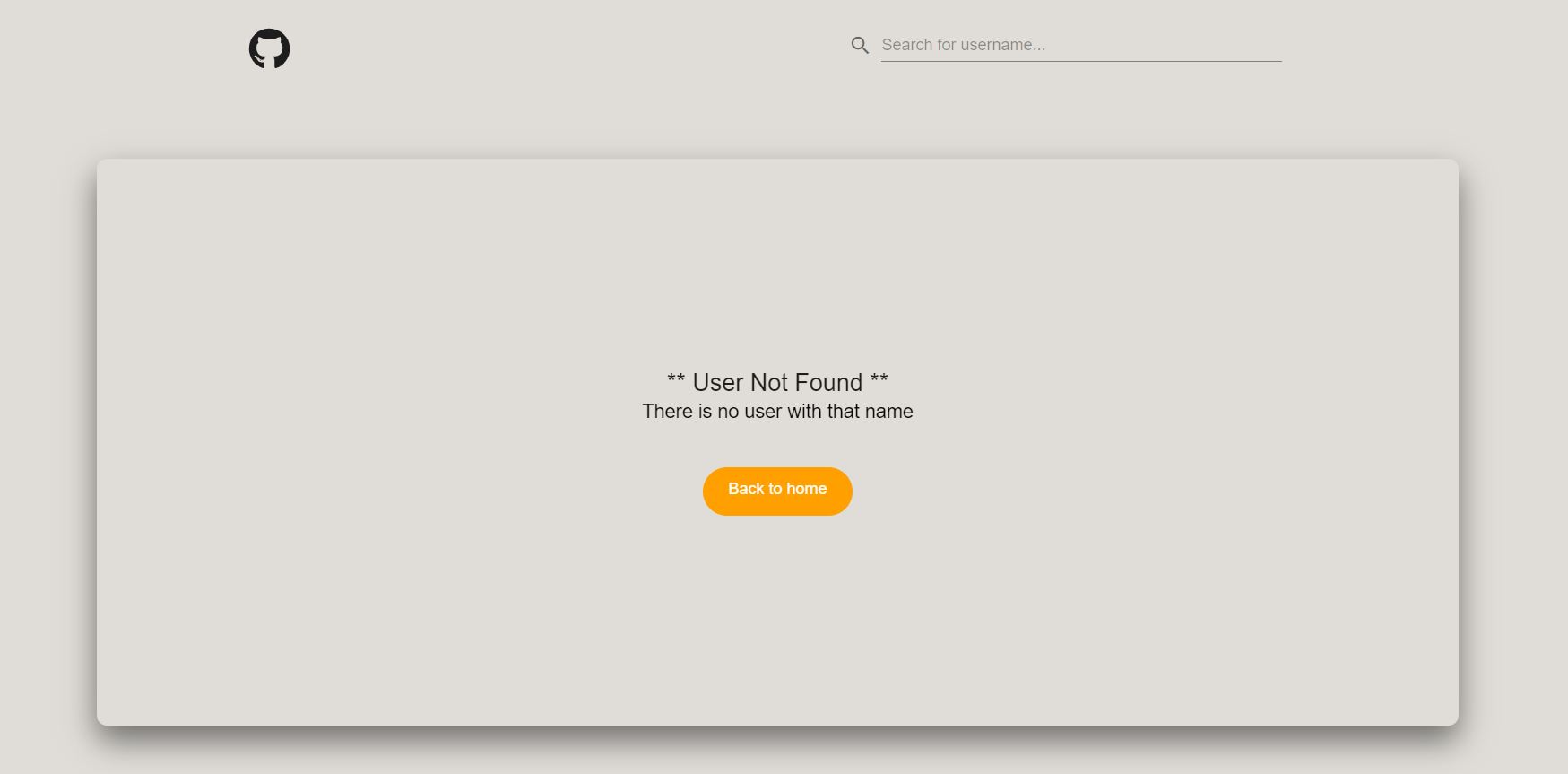Click the magnifying glass search icon

pos(860,45)
